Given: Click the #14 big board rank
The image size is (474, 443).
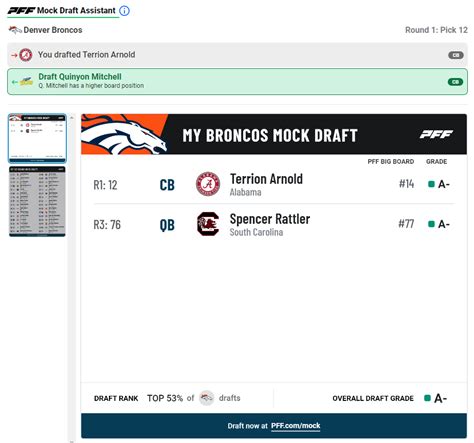Looking at the screenshot, I should 406,184.
